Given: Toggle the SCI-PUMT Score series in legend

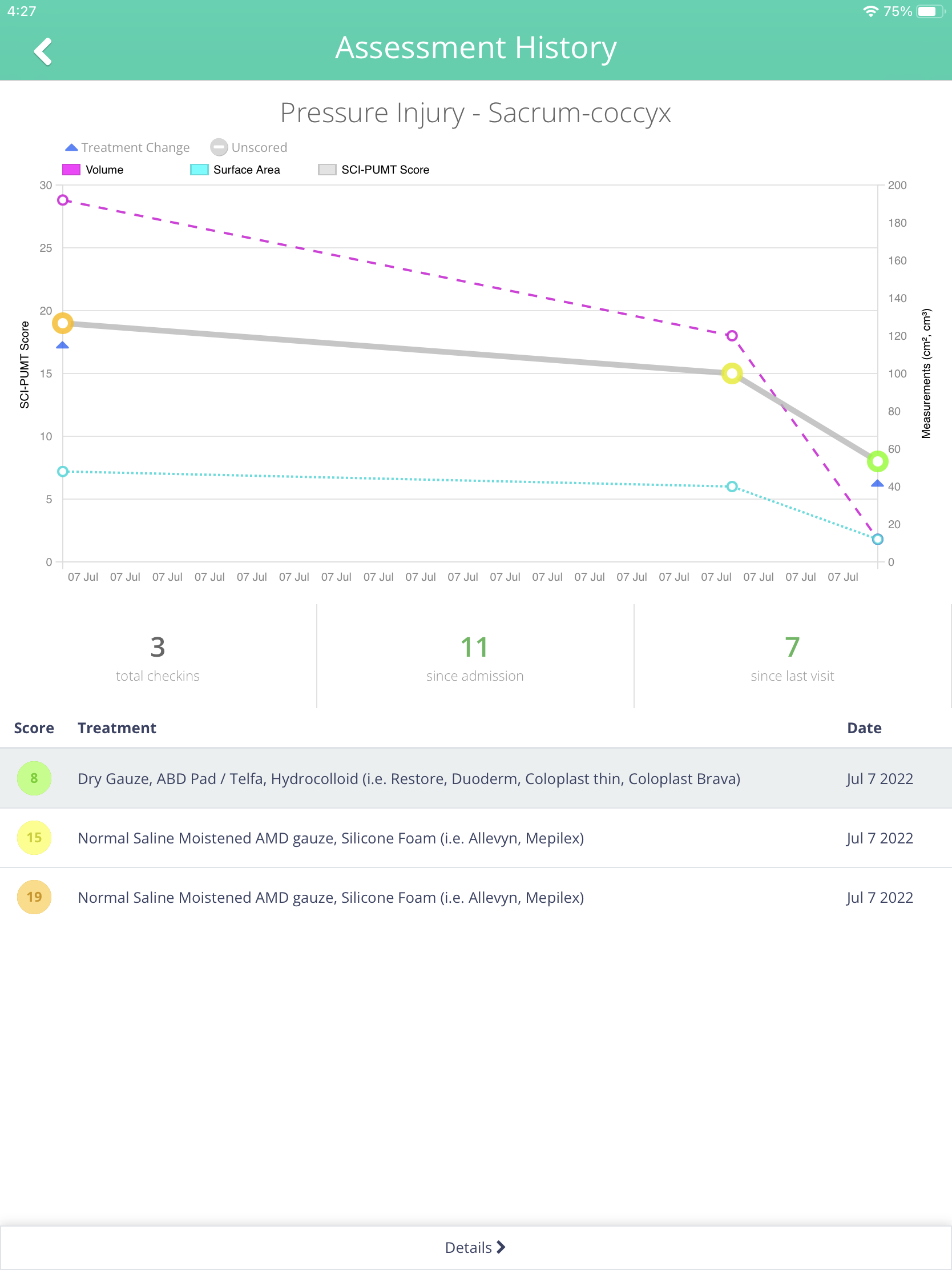Looking at the screenshot, I should click(374, 170).
